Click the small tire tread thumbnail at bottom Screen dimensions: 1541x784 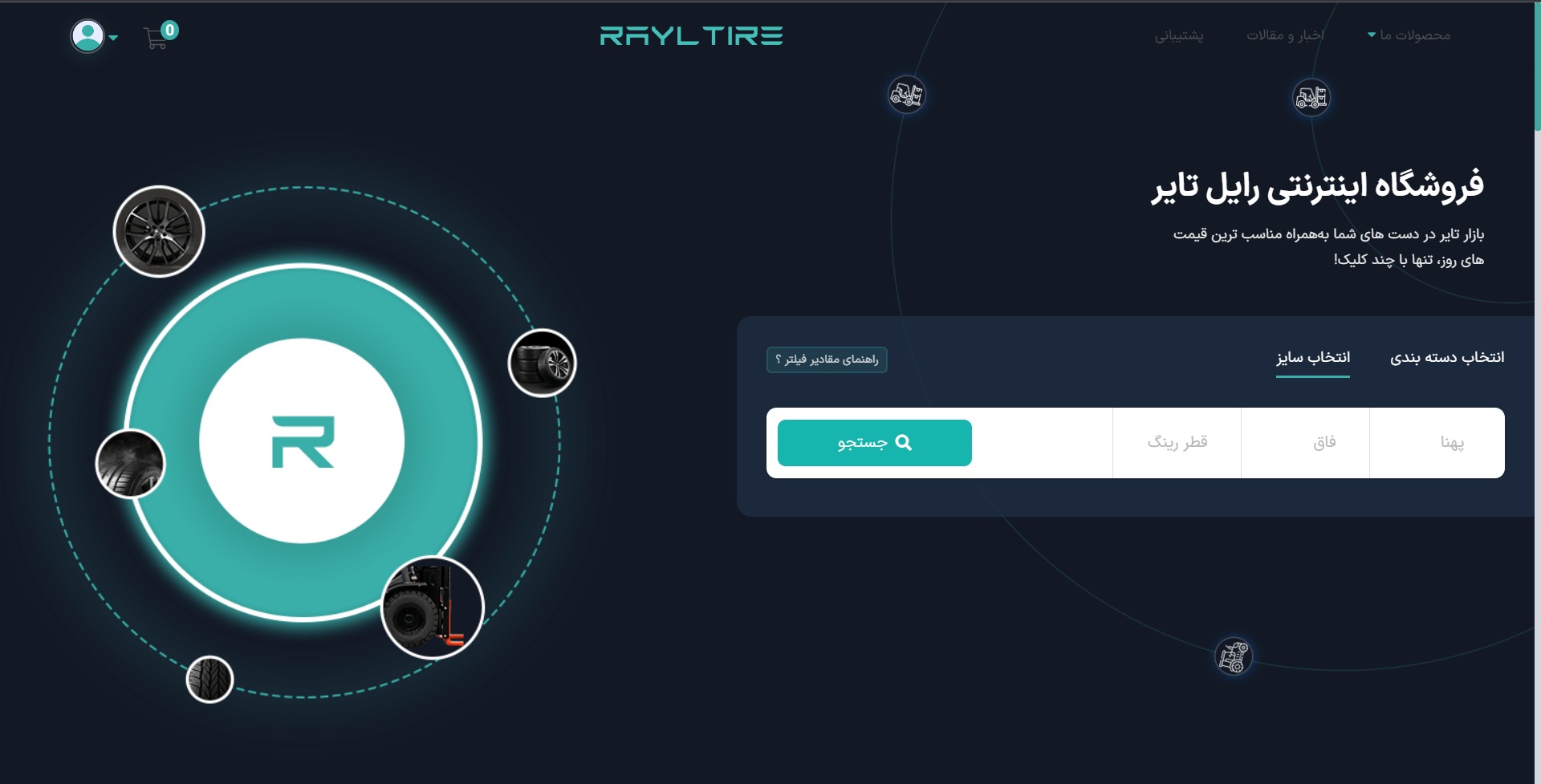click(x=209, y=680)
